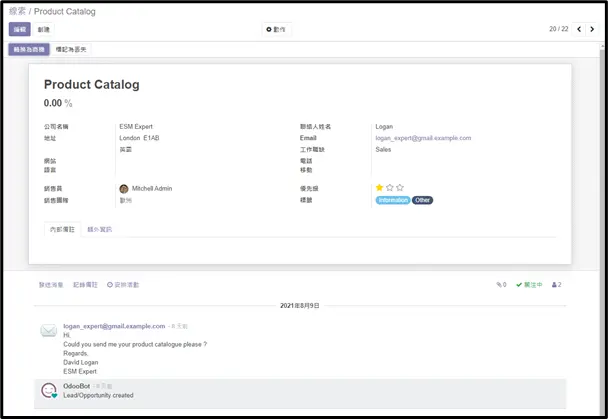Go to the previous record arrow
608x419 pixels.
(x=579, y=29)
